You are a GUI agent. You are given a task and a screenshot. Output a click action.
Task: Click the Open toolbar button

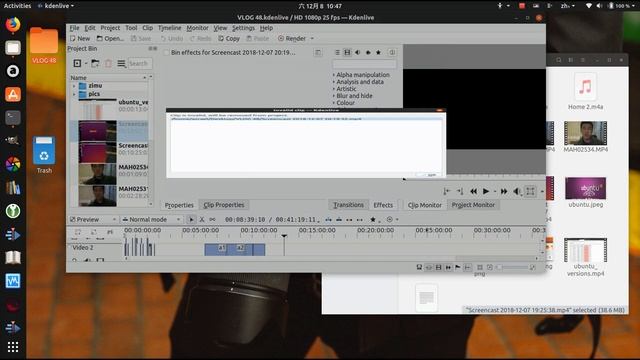(110, 39)
